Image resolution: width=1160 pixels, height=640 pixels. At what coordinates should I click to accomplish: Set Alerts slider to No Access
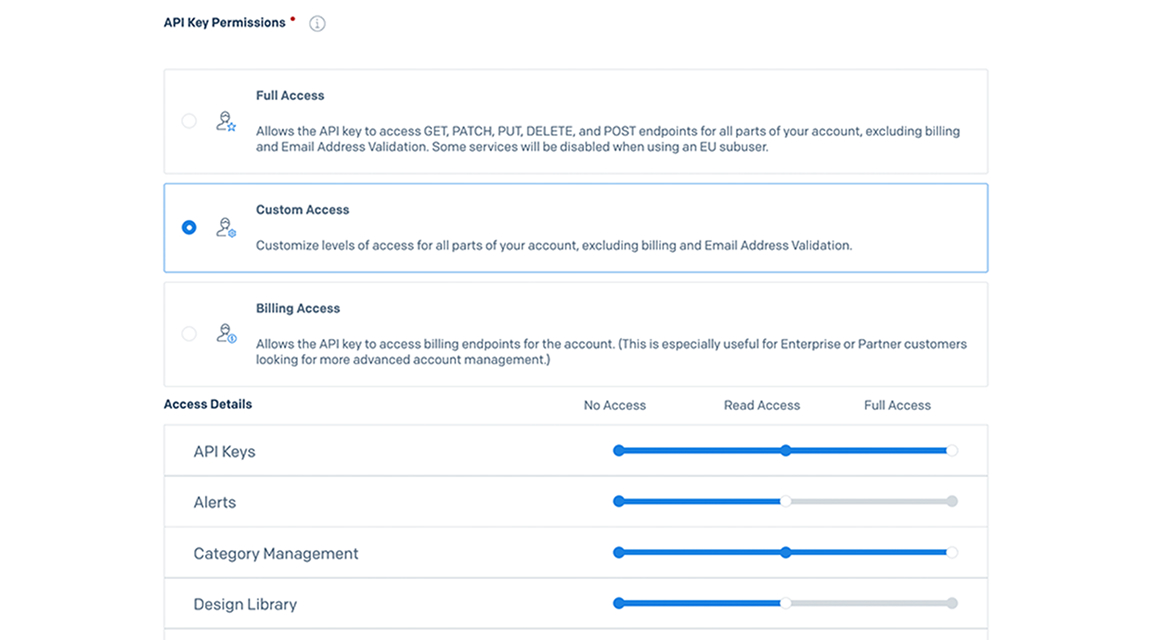tap(619, 502)
